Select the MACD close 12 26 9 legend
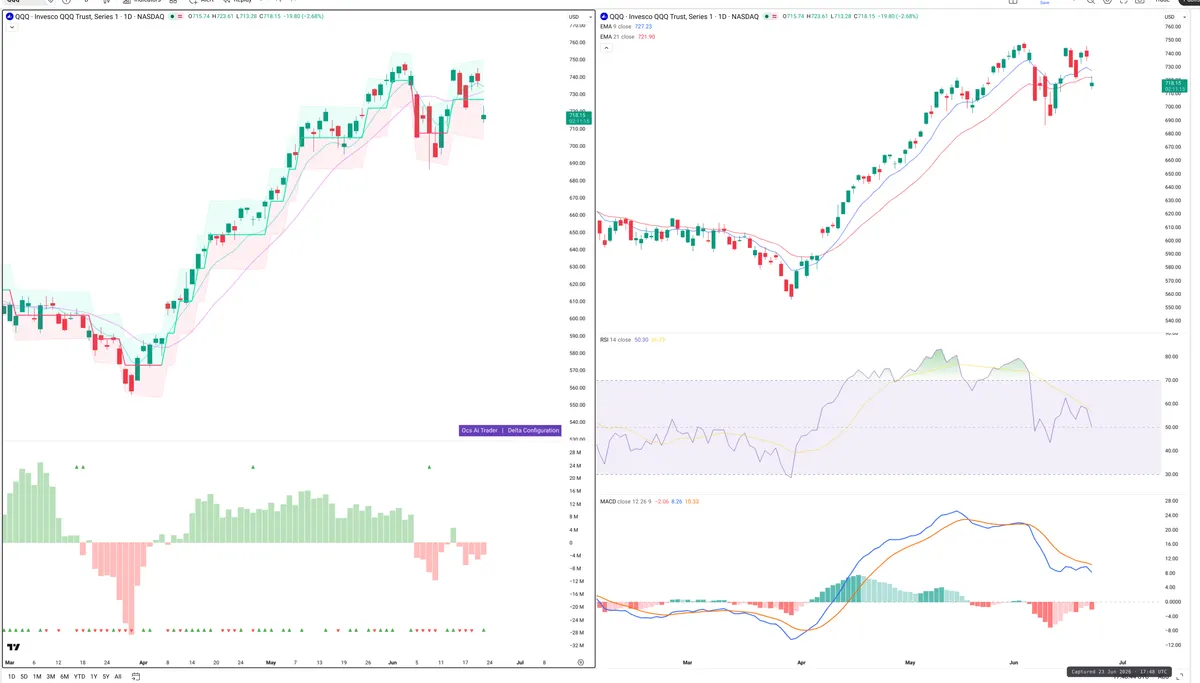This screenshot has width=1200, height=683. click(x=649, y=501)
